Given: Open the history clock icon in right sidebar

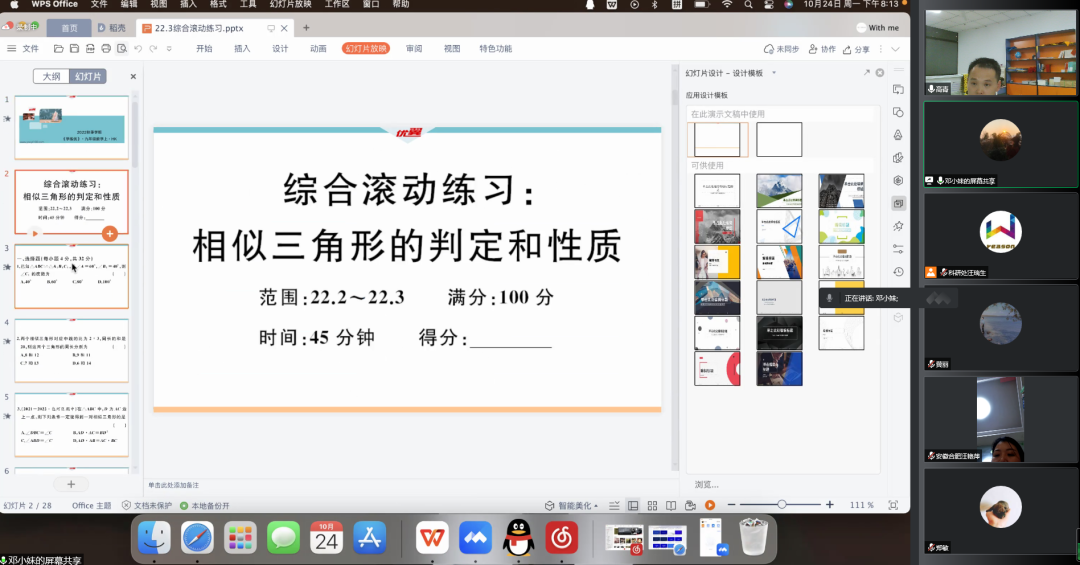Looking at the screenshot, I should pyautogui.click(x=898, y=272).
